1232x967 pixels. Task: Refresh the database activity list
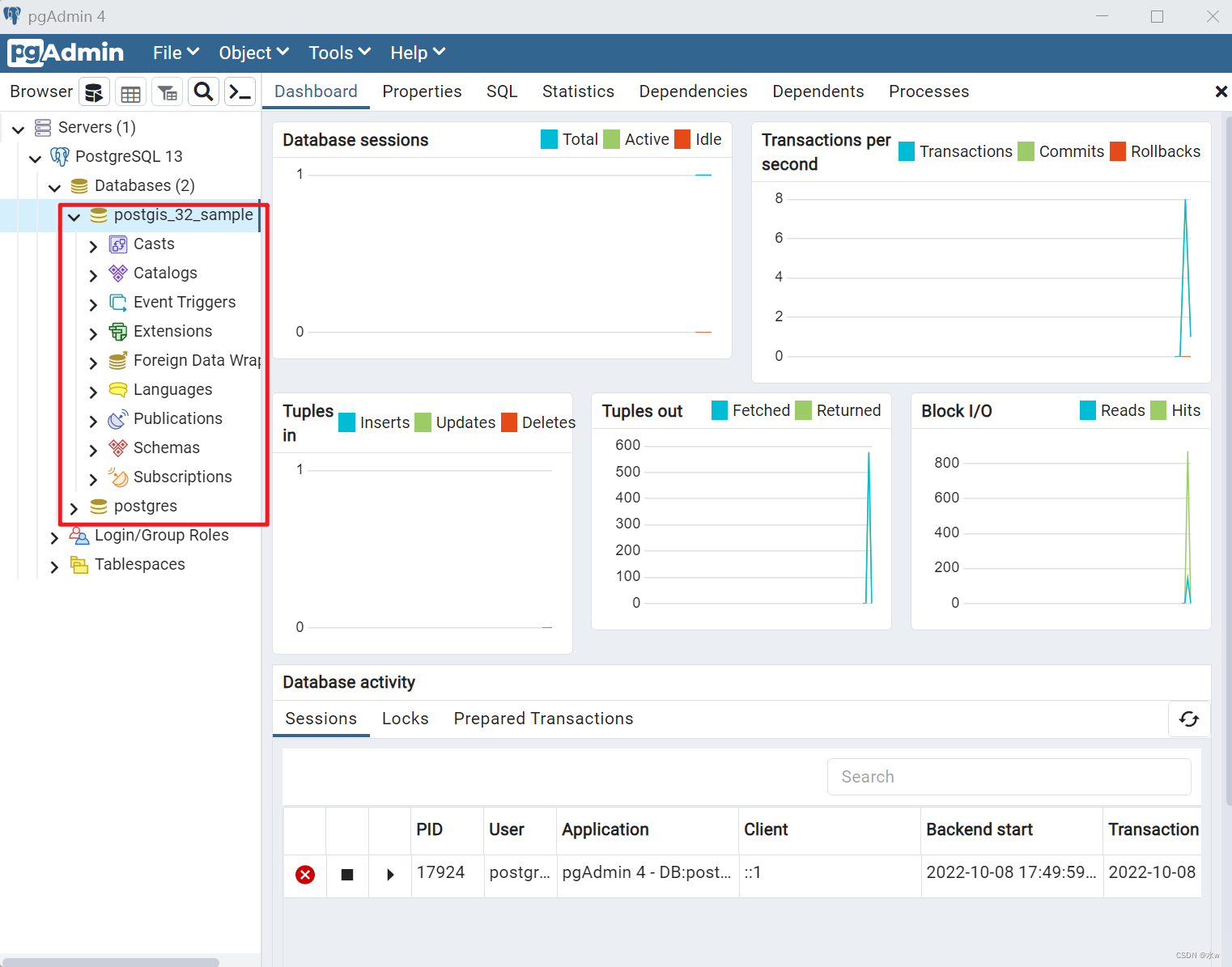pos(1189,719)
